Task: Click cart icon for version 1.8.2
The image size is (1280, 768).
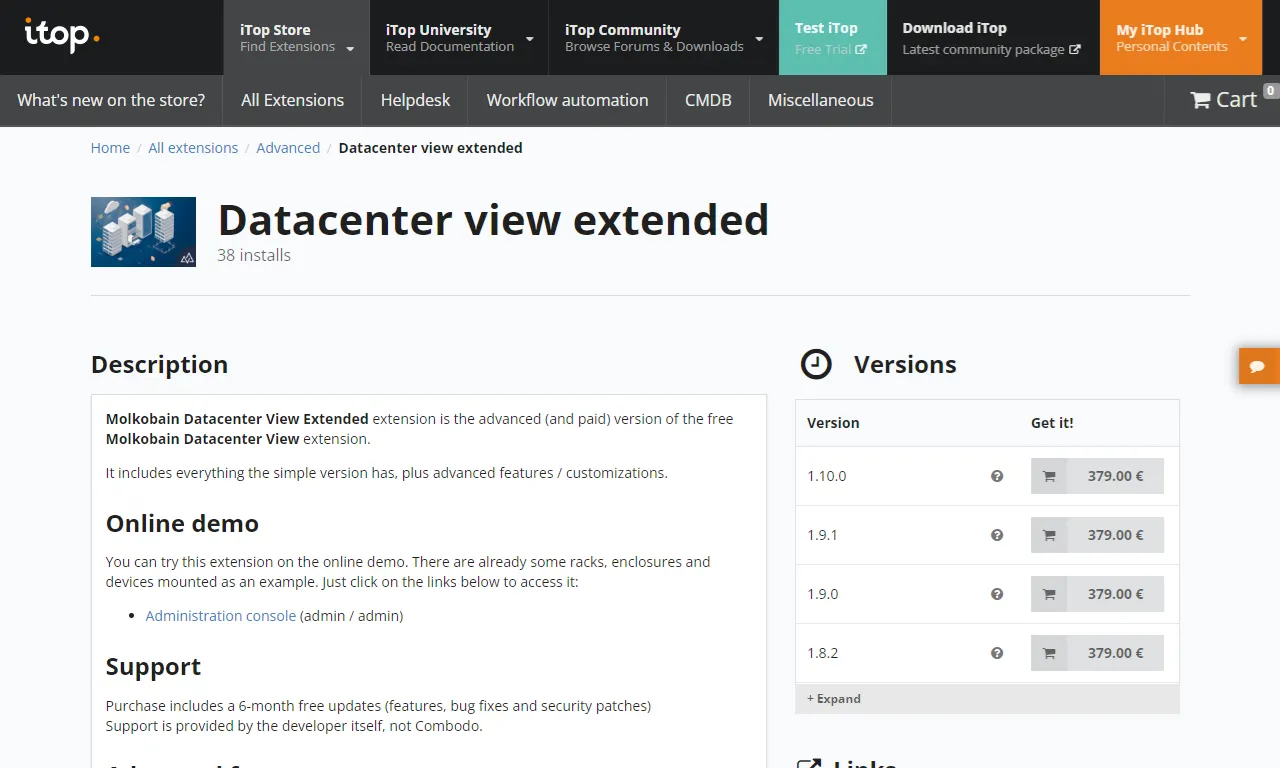Action: point(1049,653)
